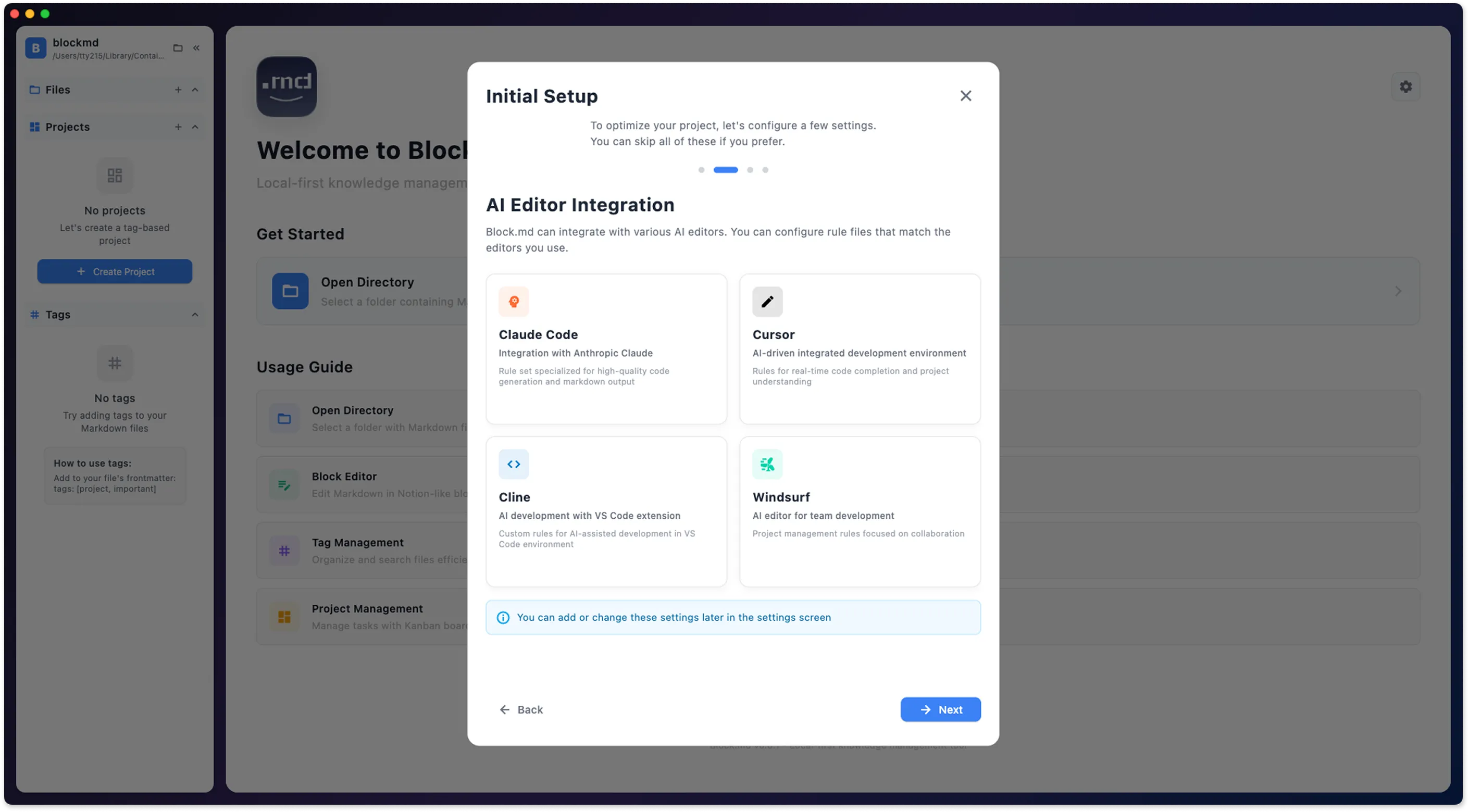Image resolution: width=1469 pixels, height=812 pixels.
Task: Open the settings gear in main window
Action: (x=1405, y=86)
